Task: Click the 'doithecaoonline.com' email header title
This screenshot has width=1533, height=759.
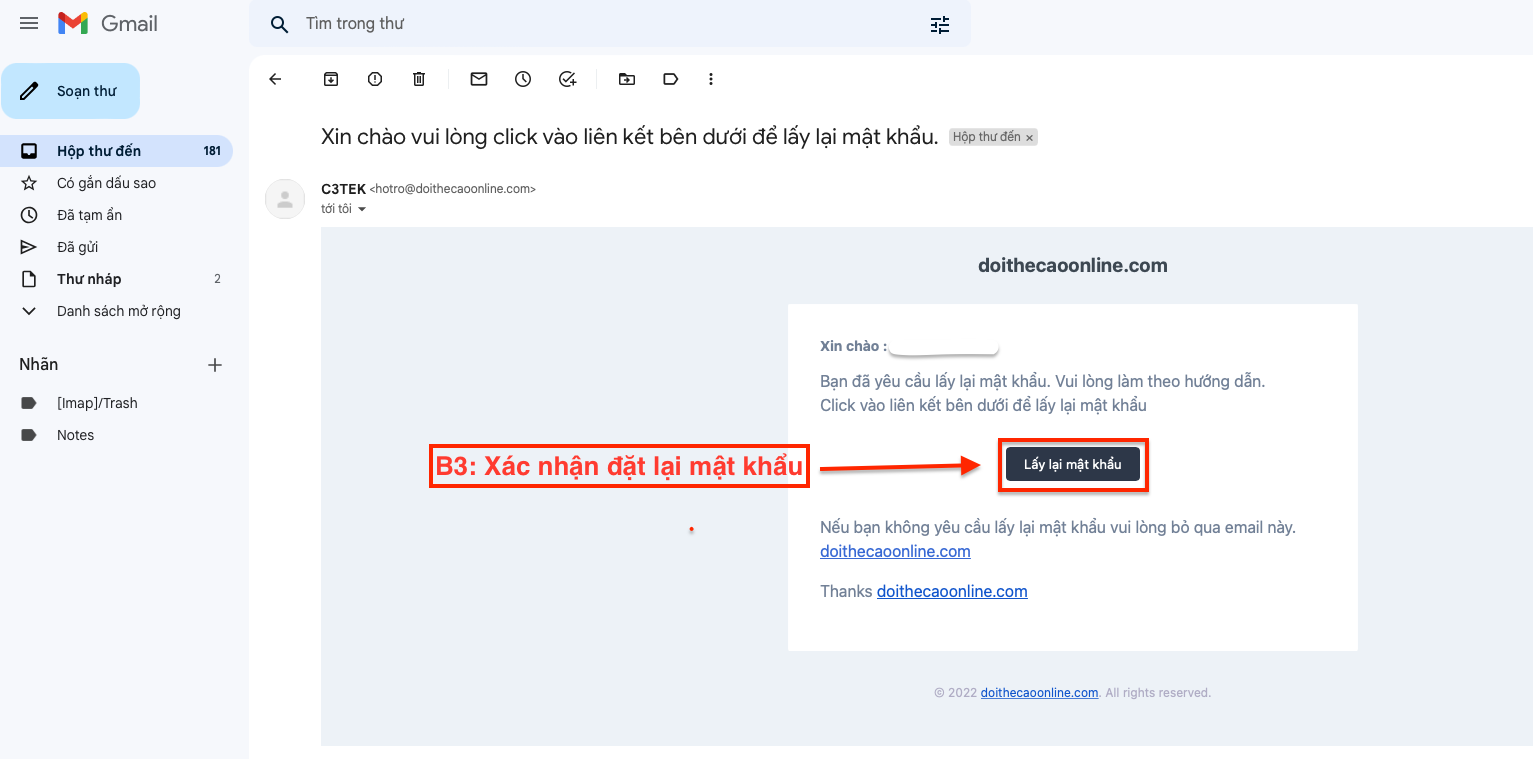Action: pos(1072,265)
